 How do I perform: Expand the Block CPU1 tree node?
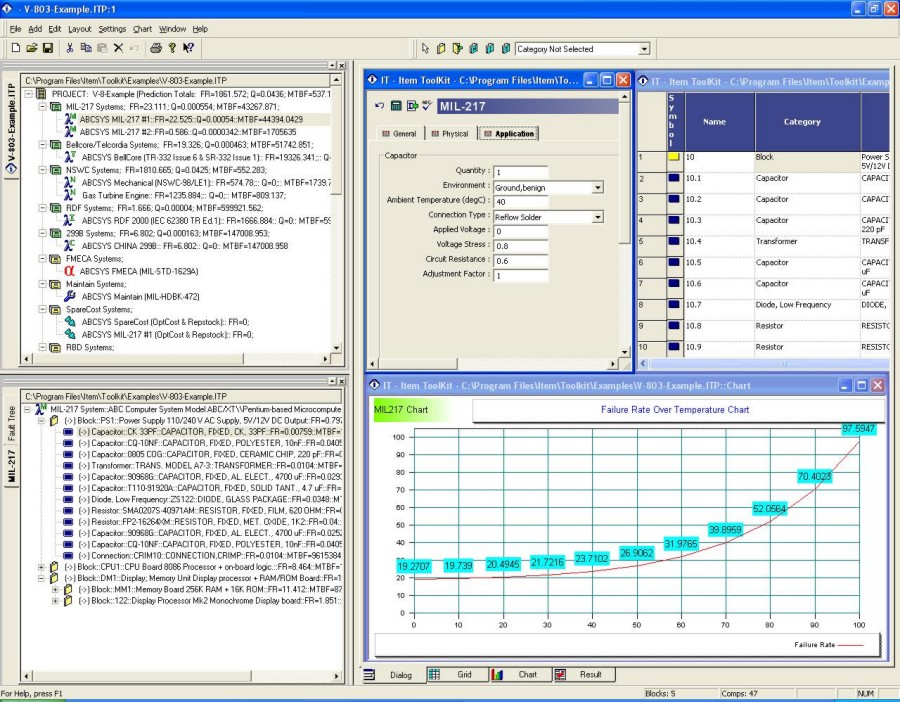41,567
